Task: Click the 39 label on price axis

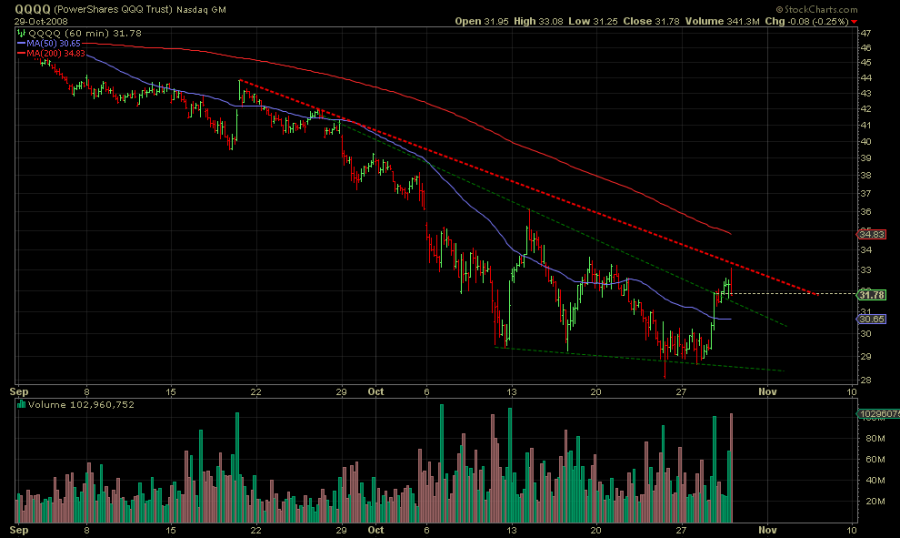Action: point(866,158)
